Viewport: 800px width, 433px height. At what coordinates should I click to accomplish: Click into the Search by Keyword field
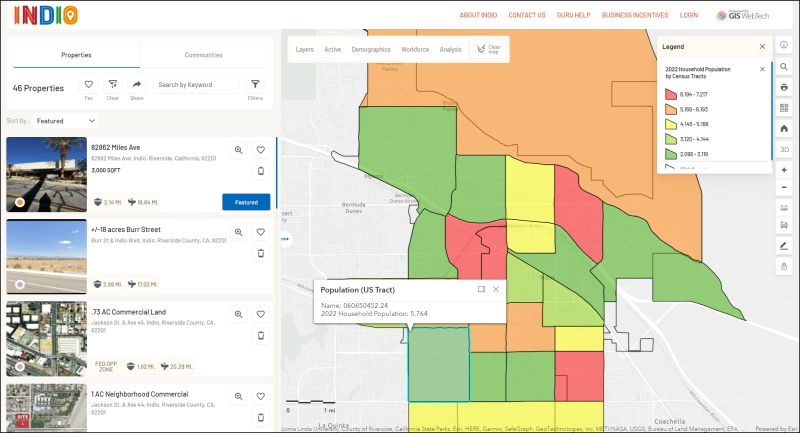pos(195,85)
